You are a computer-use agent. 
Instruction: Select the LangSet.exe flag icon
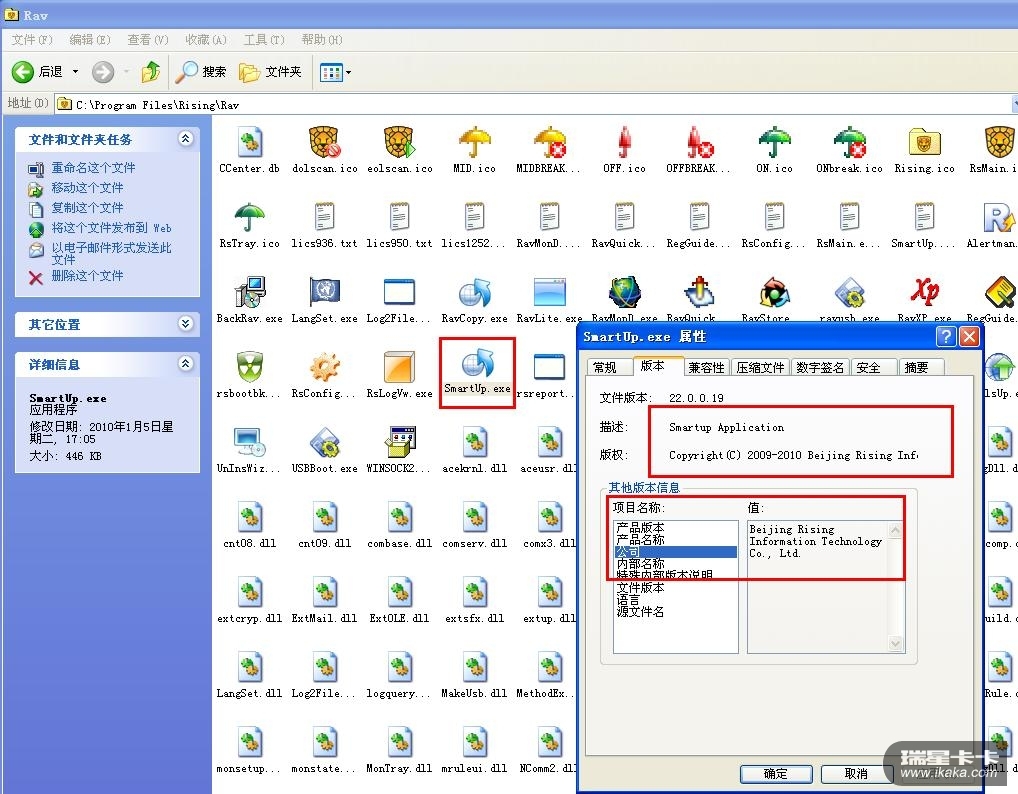[324, 292]
